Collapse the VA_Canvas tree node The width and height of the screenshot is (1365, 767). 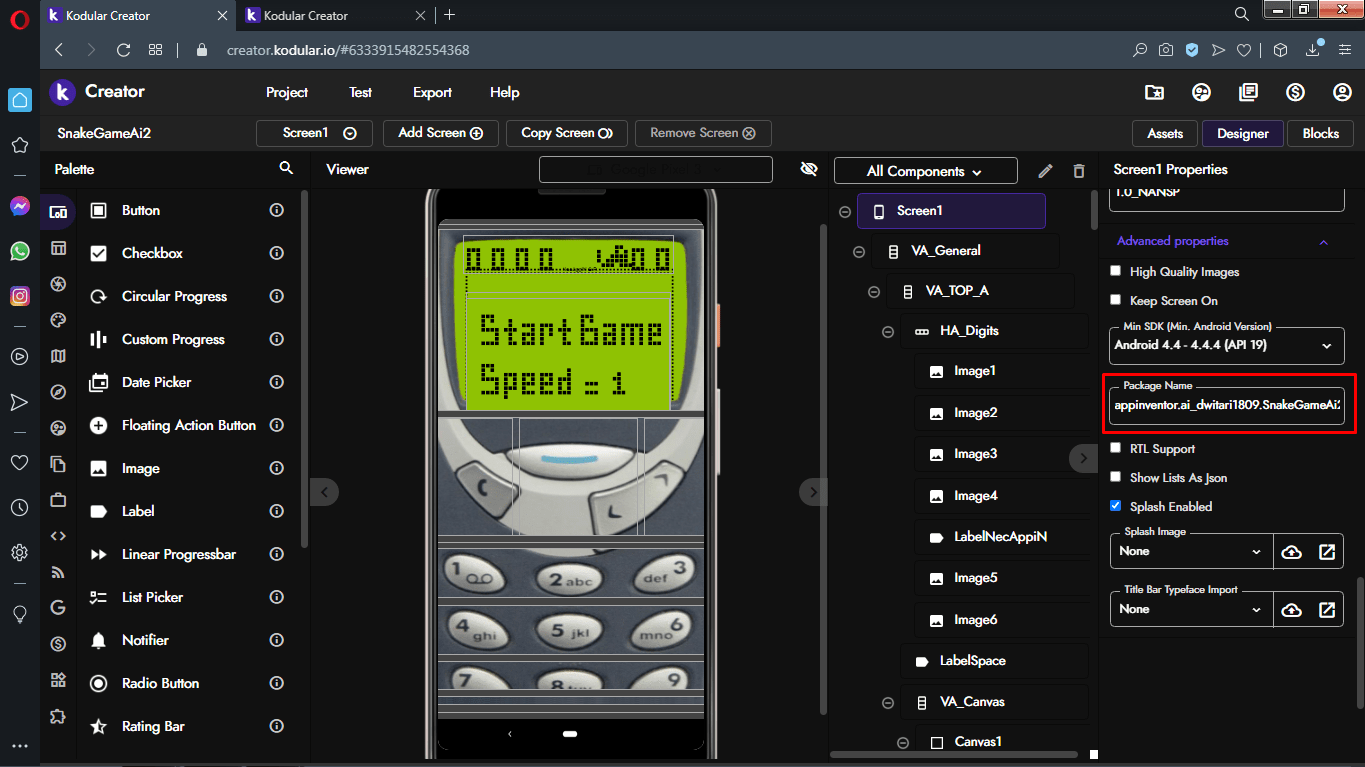tap(888, 703)
